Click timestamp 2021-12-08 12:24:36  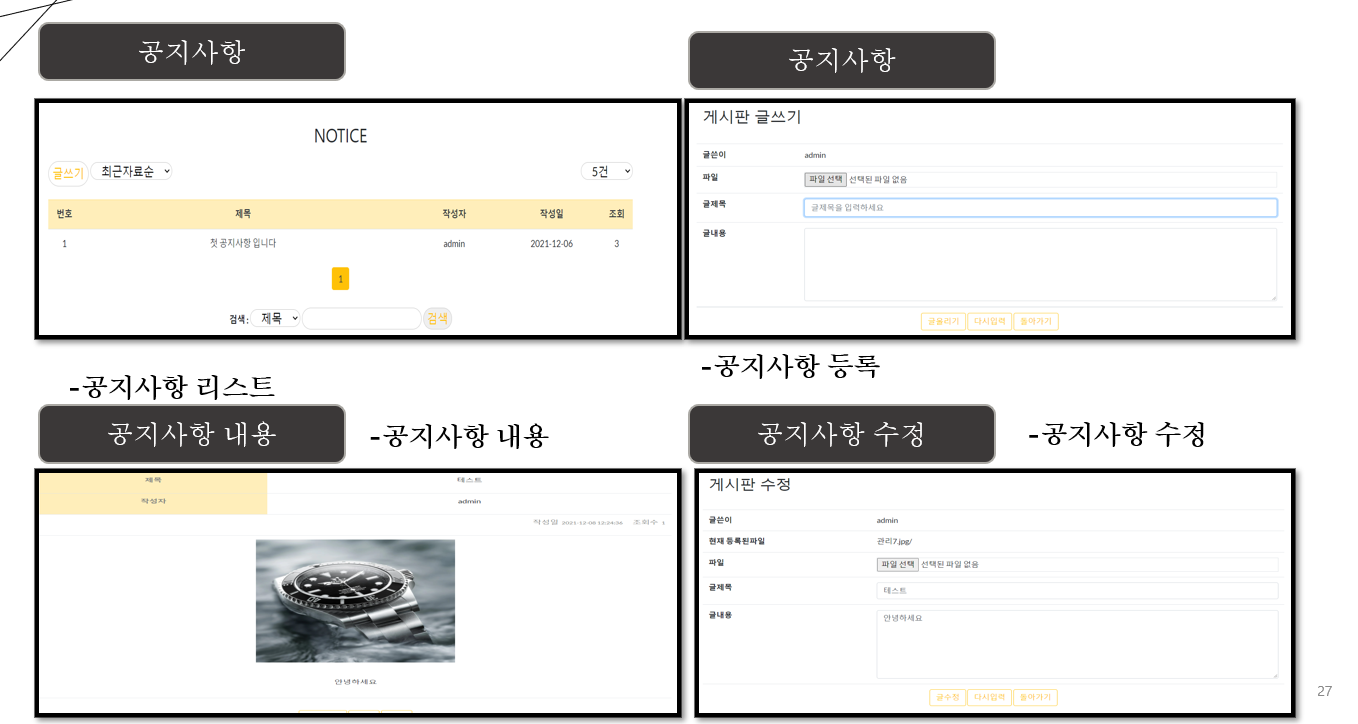tap(592, 522)
